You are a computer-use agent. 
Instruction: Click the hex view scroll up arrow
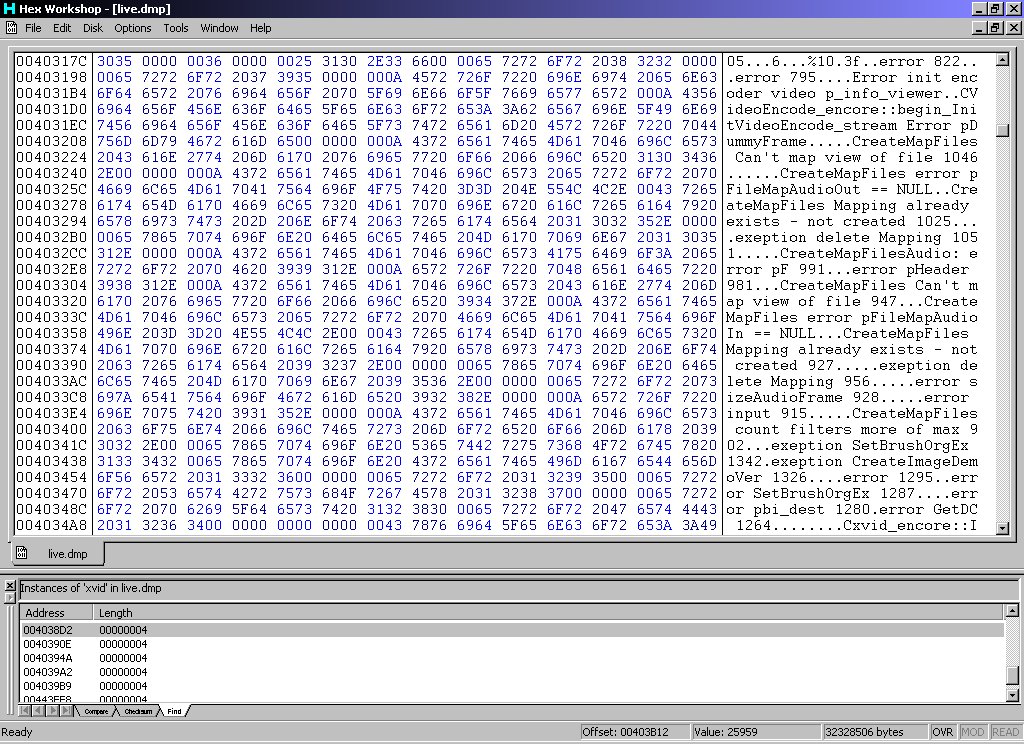1002,60
